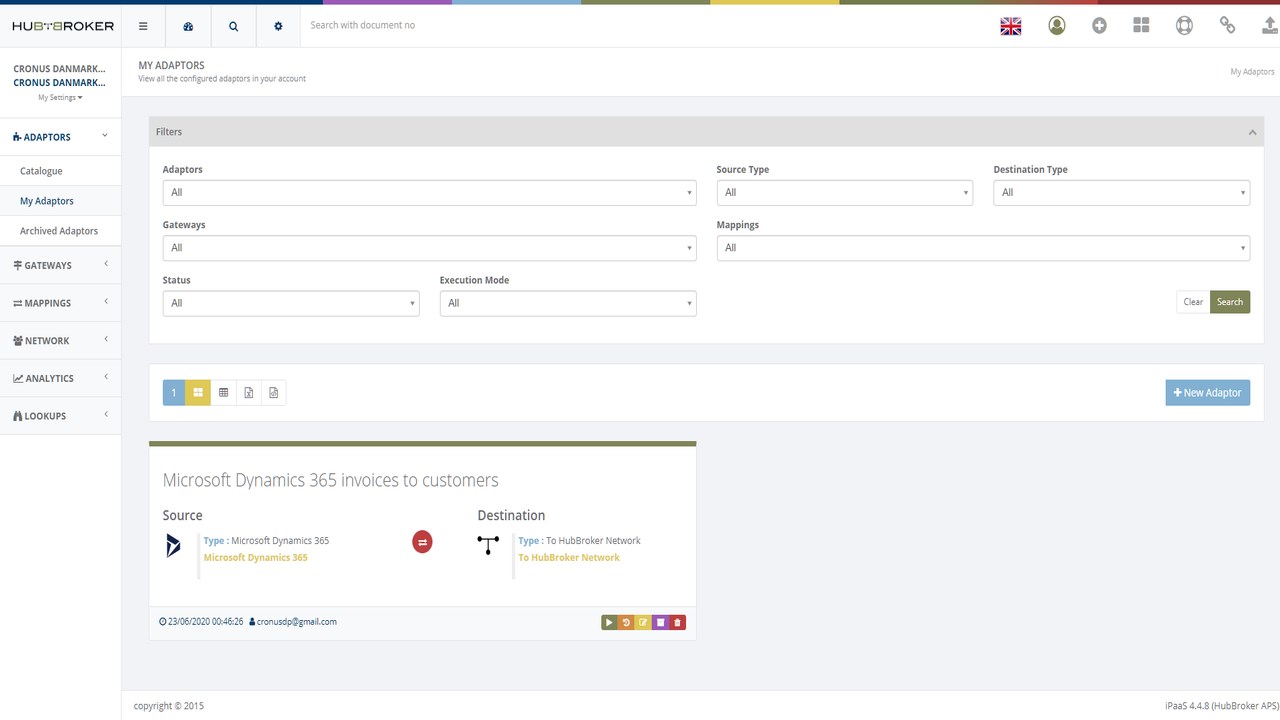Image resolution: width=1280 pixels, height=720 pixels.
Task: Open the four-squares apps grid icon
Action: (1141, 25)
